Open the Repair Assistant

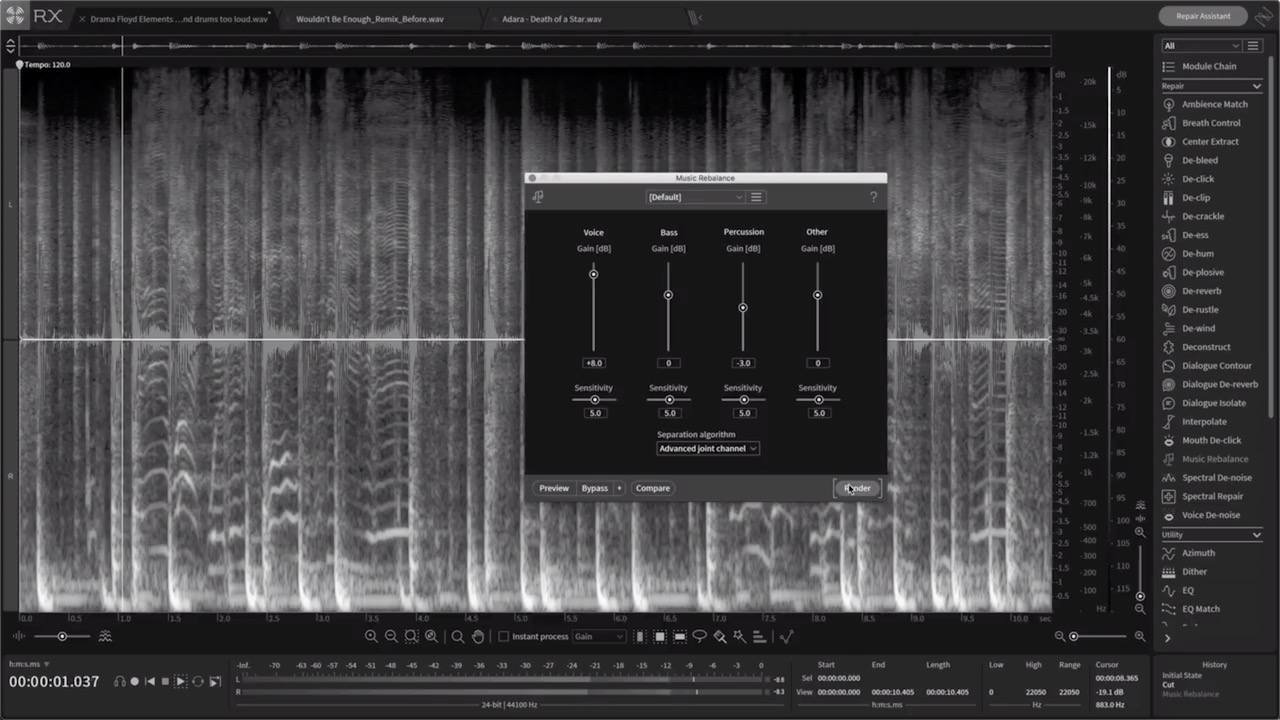(1201, 16)
